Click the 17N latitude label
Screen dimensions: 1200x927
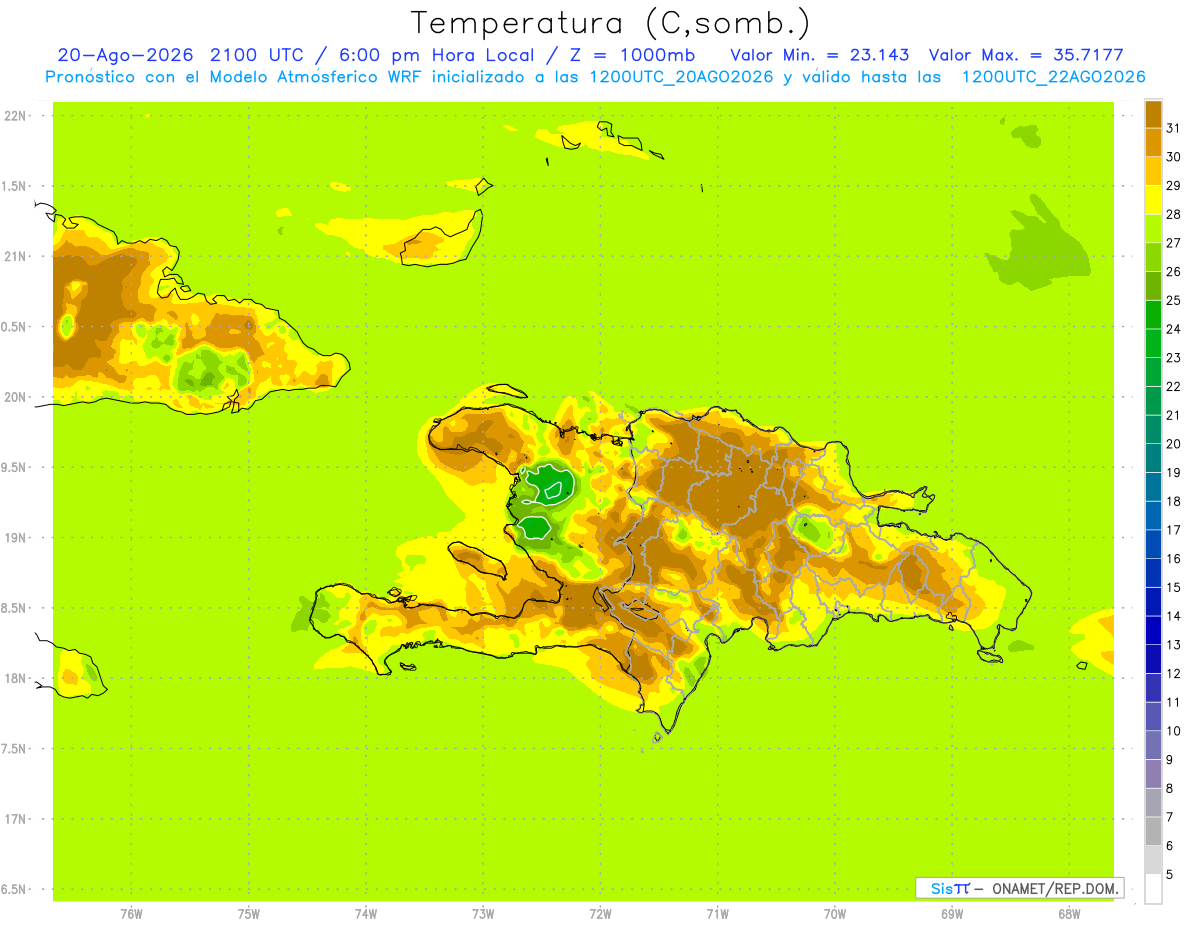click(x=17, y=820)
